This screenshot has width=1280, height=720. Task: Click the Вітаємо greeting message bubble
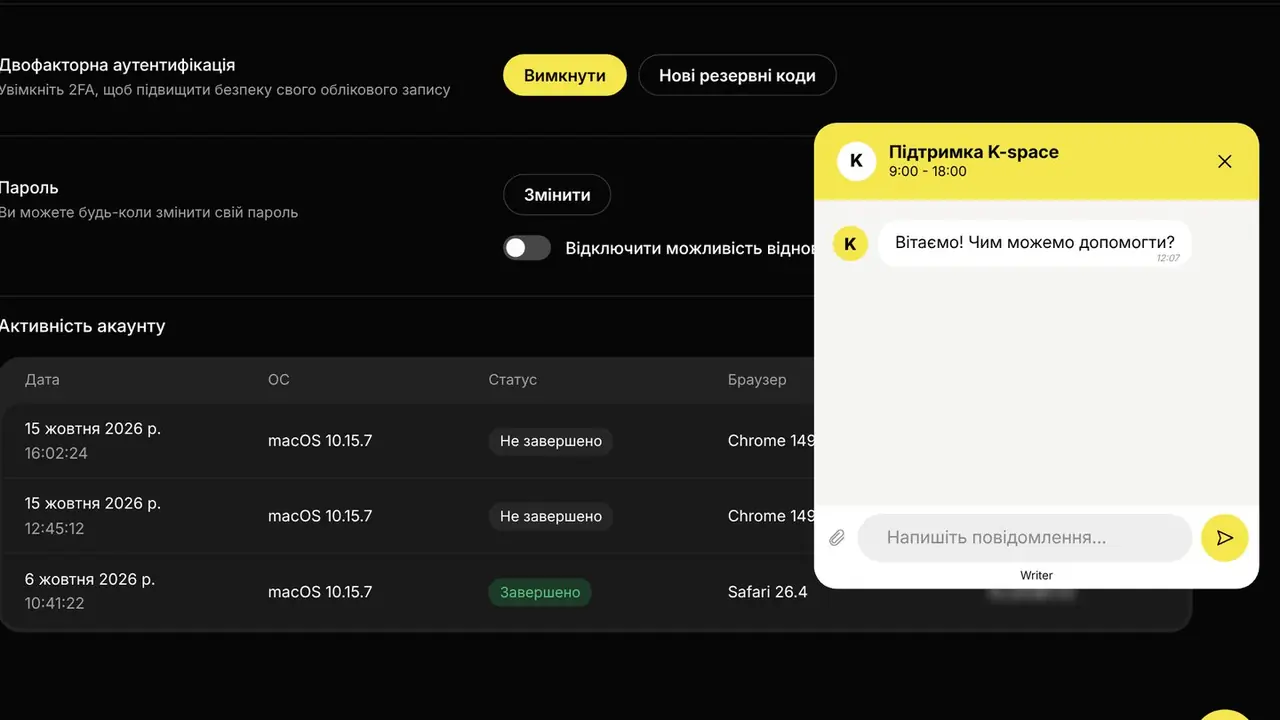pyautogui.click(x=1035, y=244)
